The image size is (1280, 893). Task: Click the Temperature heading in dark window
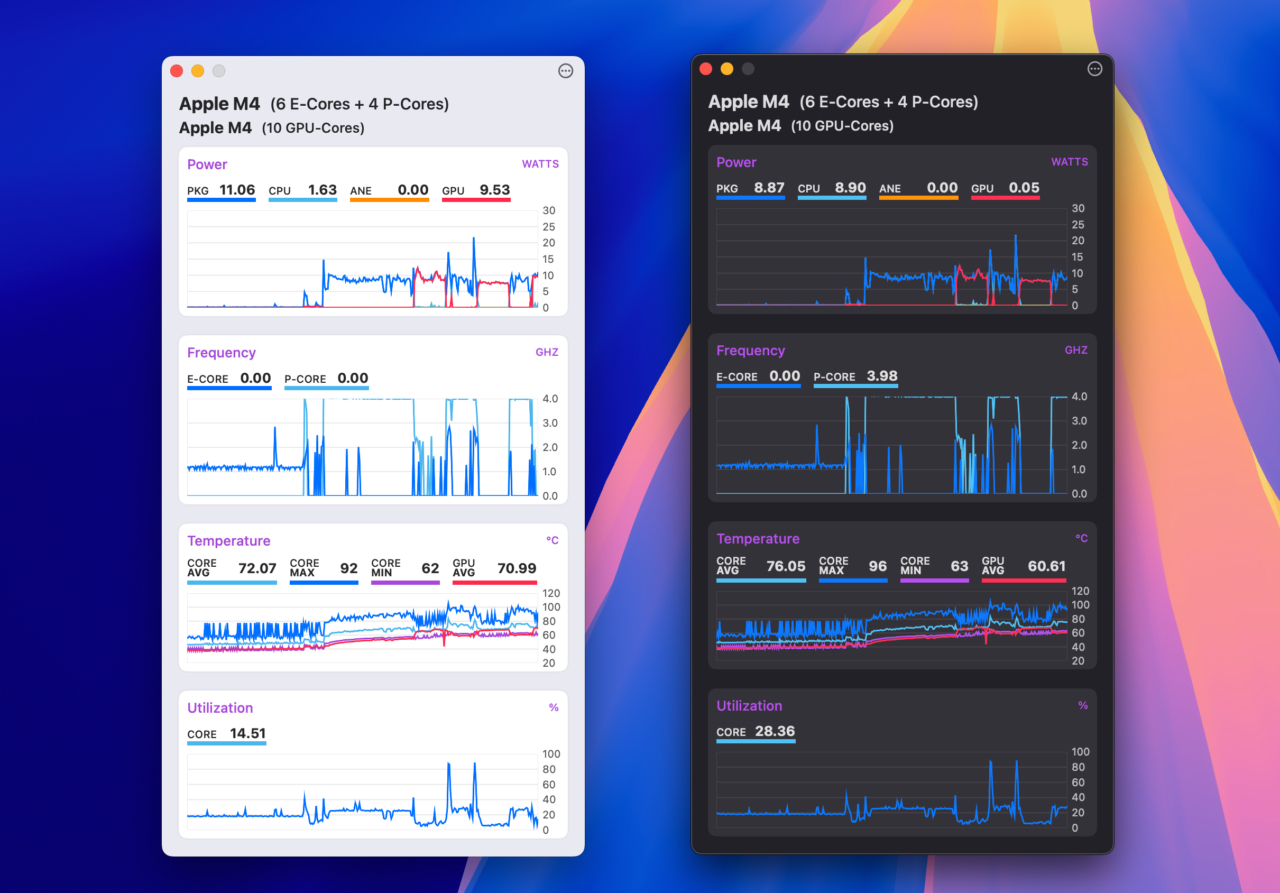[x=757, y=539]
